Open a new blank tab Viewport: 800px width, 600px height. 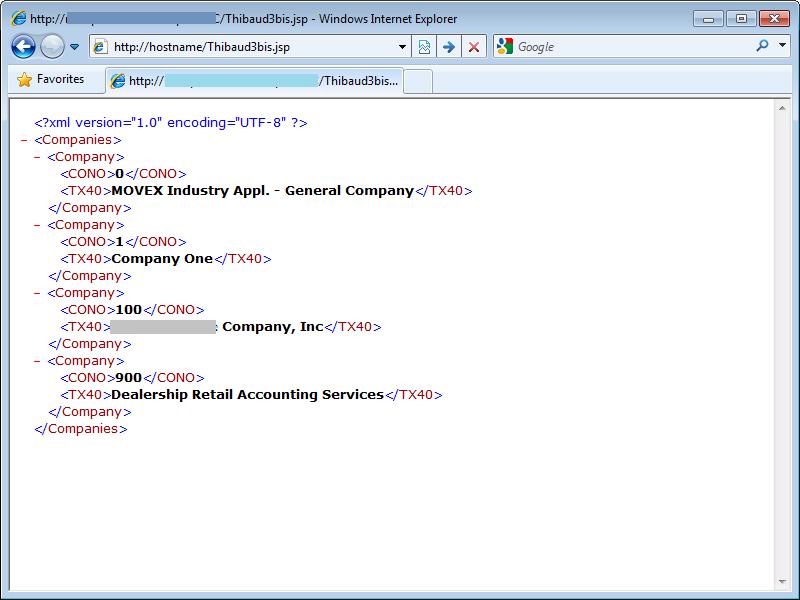click(418, 81)
